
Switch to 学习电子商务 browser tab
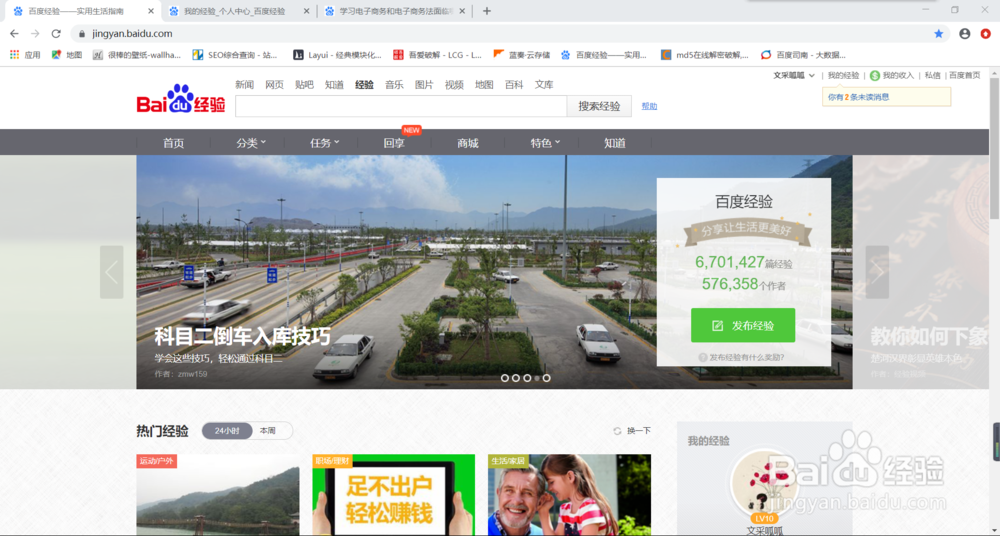click(395, 11)
